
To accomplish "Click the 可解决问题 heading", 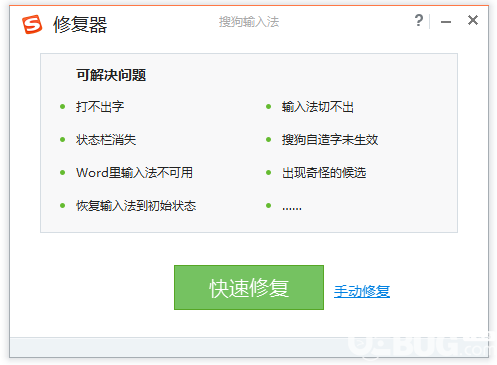I will [x=111, y=75].
